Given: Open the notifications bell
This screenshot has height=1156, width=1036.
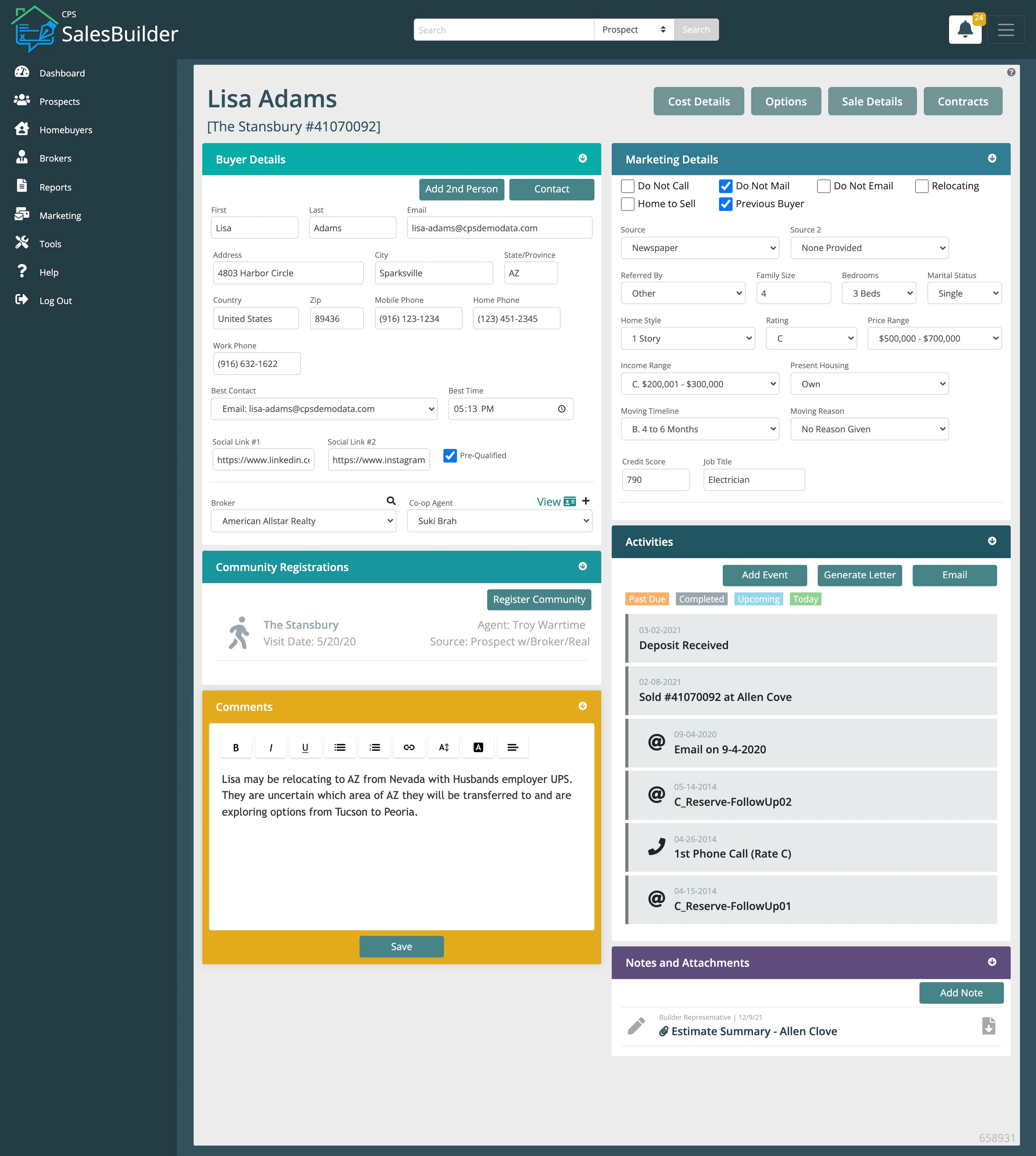Looking at the screenshot, I should pyautogui.click(x=965, y=29).
